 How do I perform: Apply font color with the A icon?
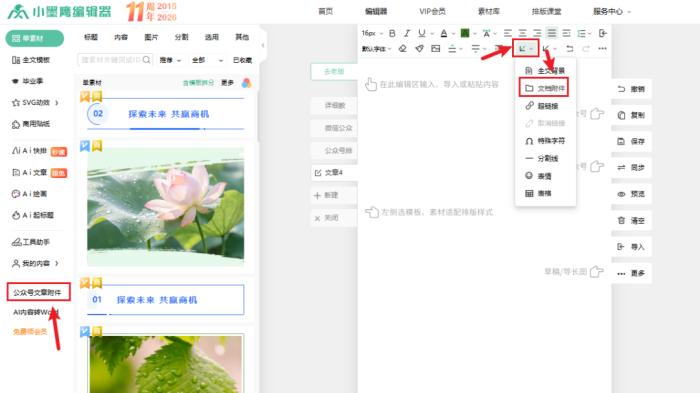click(444, 33)
